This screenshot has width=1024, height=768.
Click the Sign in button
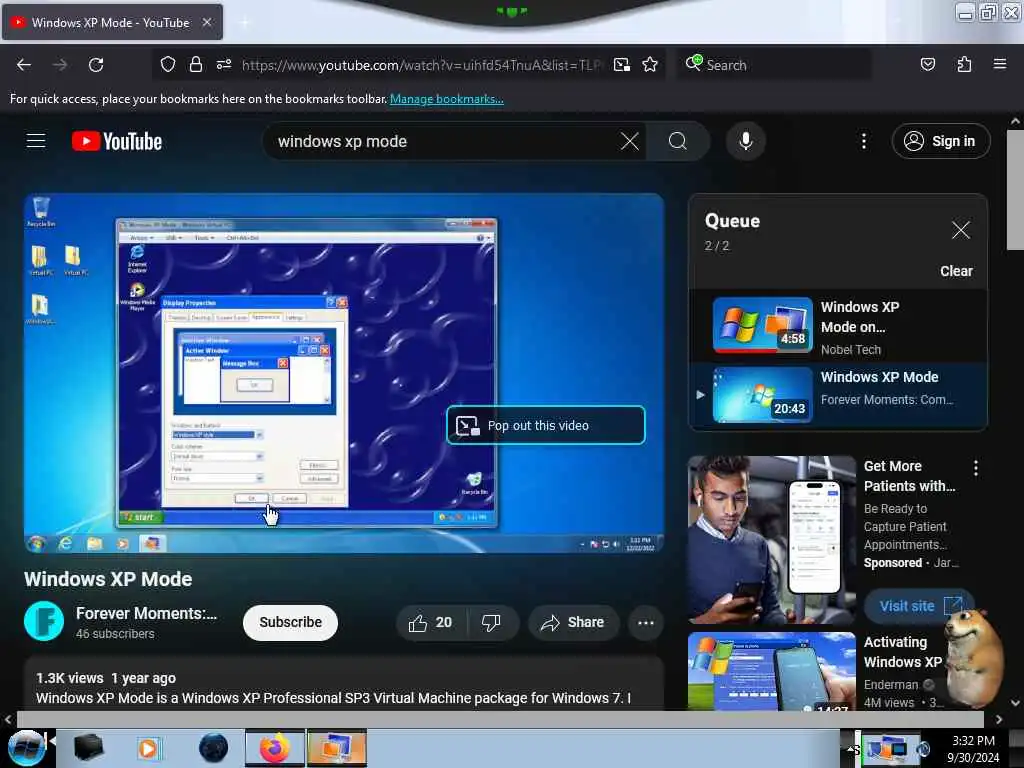tap(941, 141)
